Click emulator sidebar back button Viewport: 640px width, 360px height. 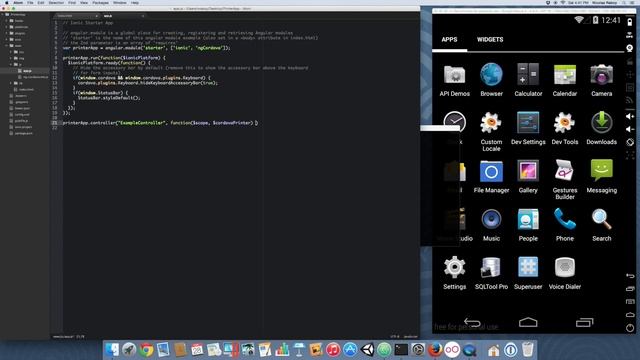[x=630, y=276]
